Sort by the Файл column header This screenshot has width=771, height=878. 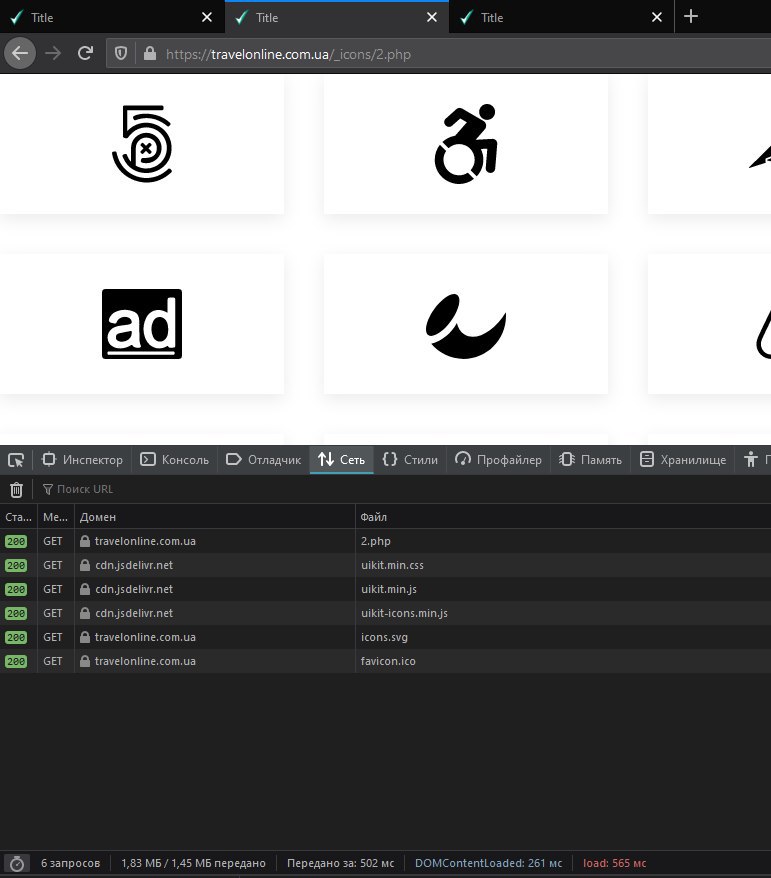point(563,517)
